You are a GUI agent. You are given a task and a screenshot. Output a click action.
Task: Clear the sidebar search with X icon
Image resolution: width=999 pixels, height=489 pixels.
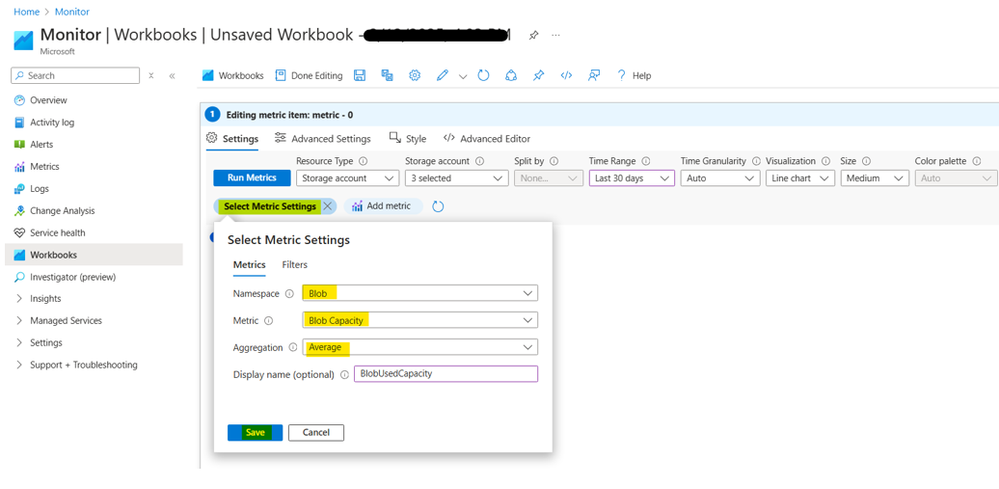pos(151,75)
